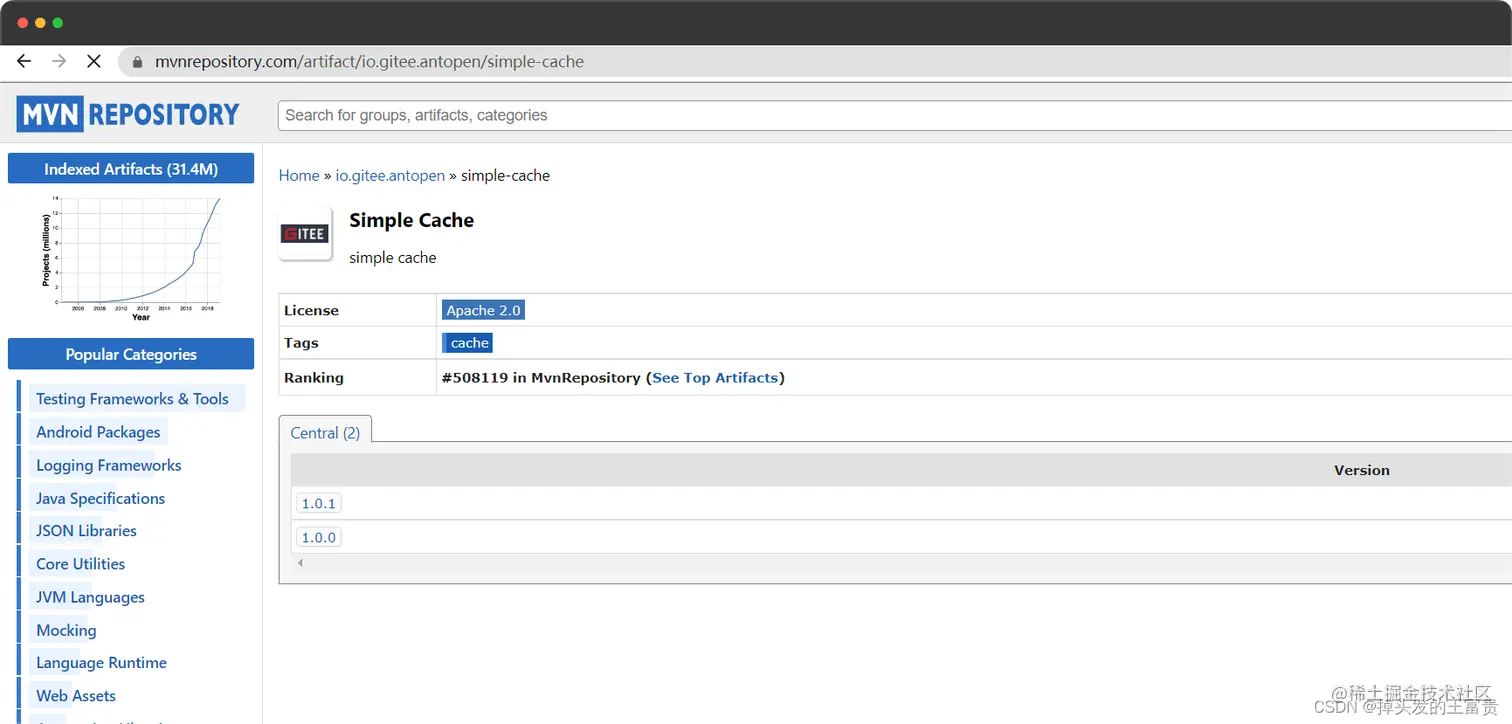The image size is (1512, 724).
Task: Open Language Runtime category
Action: 101,662
